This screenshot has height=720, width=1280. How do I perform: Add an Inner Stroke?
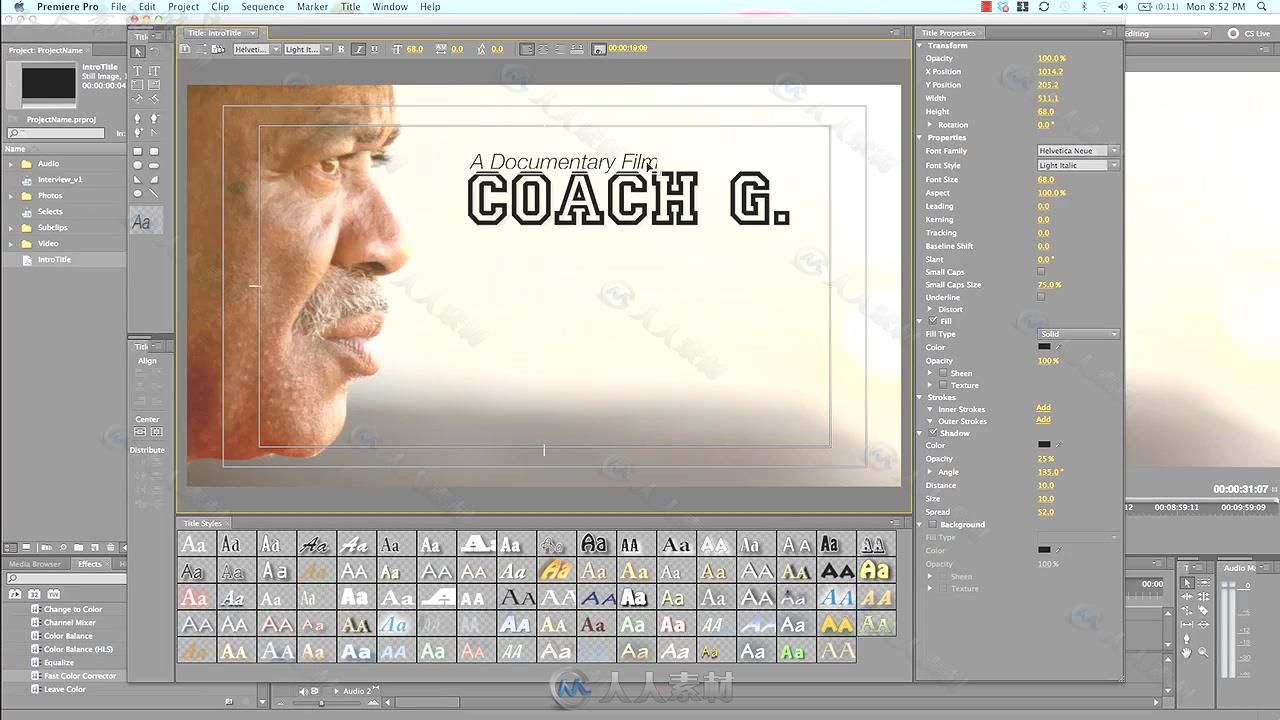pos(1043,408)
